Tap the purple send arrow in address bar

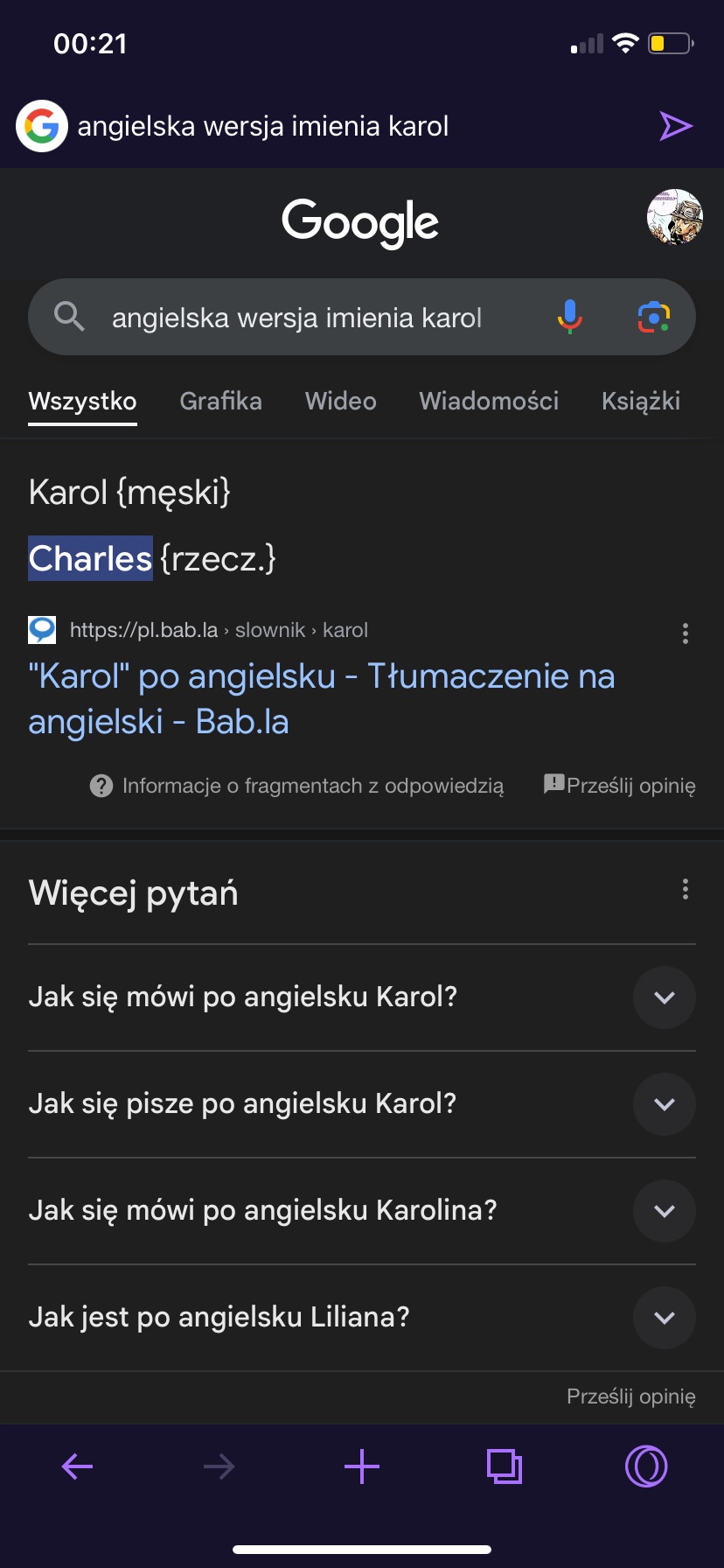click(x=675, y=126)
